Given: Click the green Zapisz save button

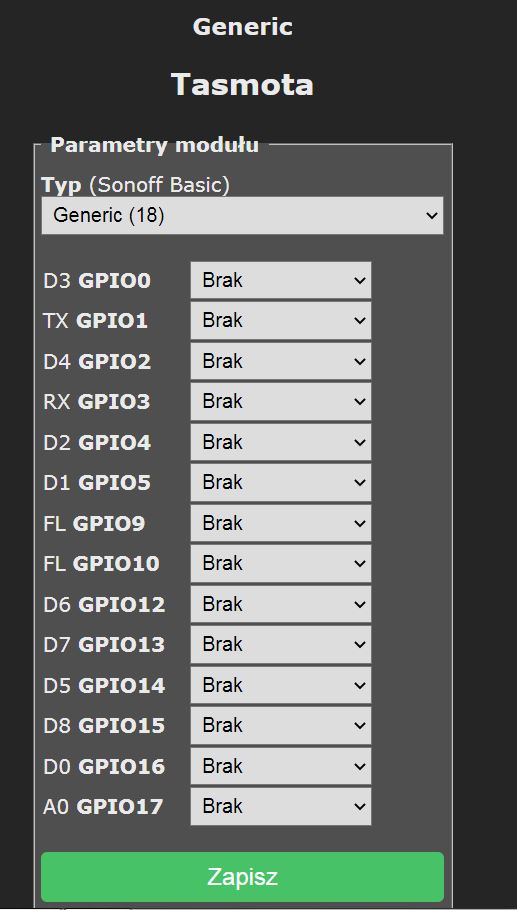Looking at the screenshot, I should click(x=242, y=877).
